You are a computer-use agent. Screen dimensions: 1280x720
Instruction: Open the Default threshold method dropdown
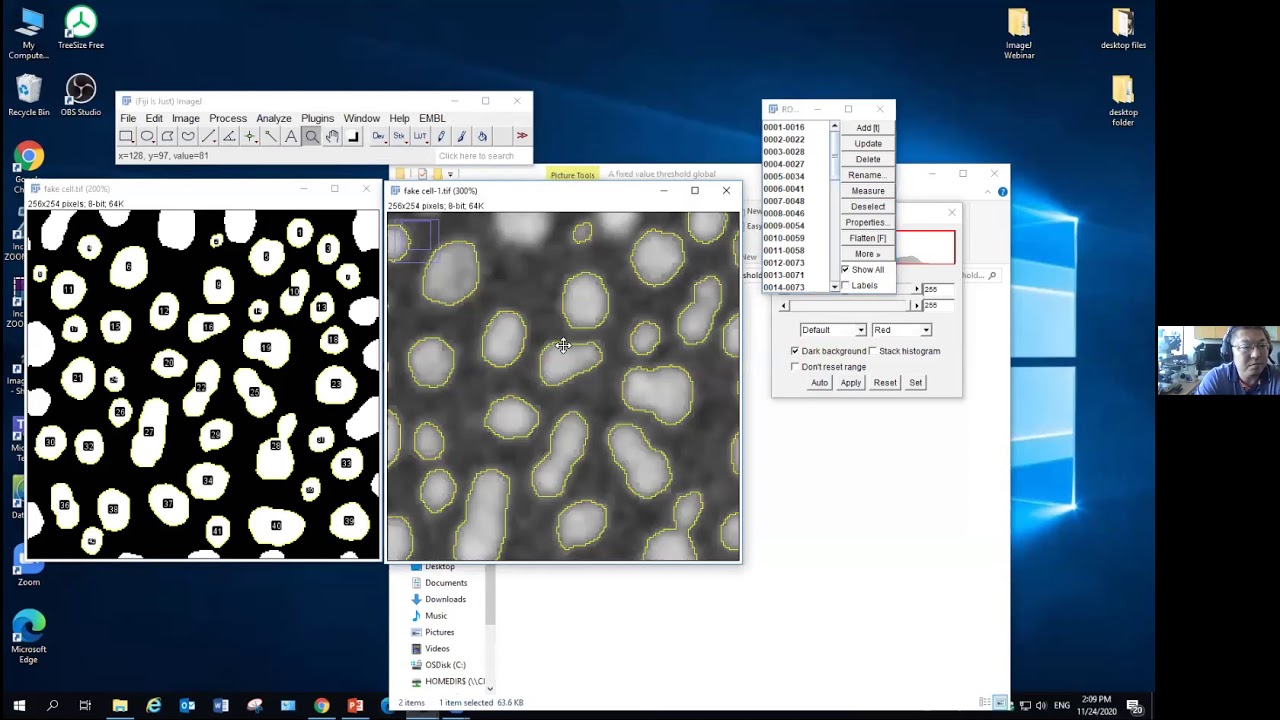(832, 330)
